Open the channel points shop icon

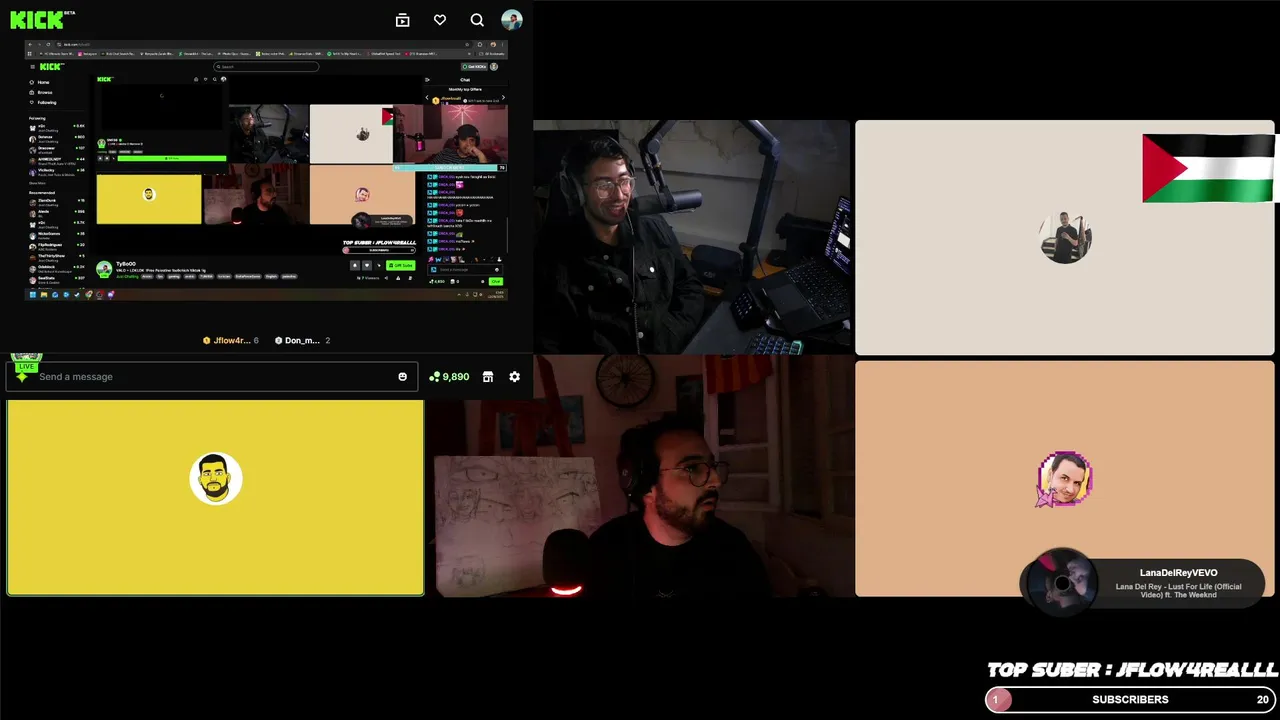488,377
